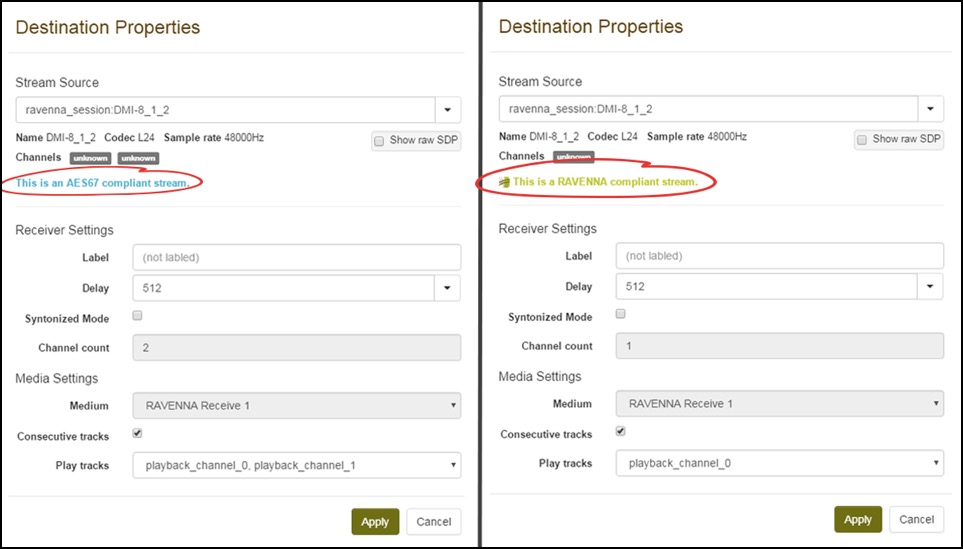
Task: Open Play tracks dropdown showing only playback_channel_0
Action: tap(780, 464)
